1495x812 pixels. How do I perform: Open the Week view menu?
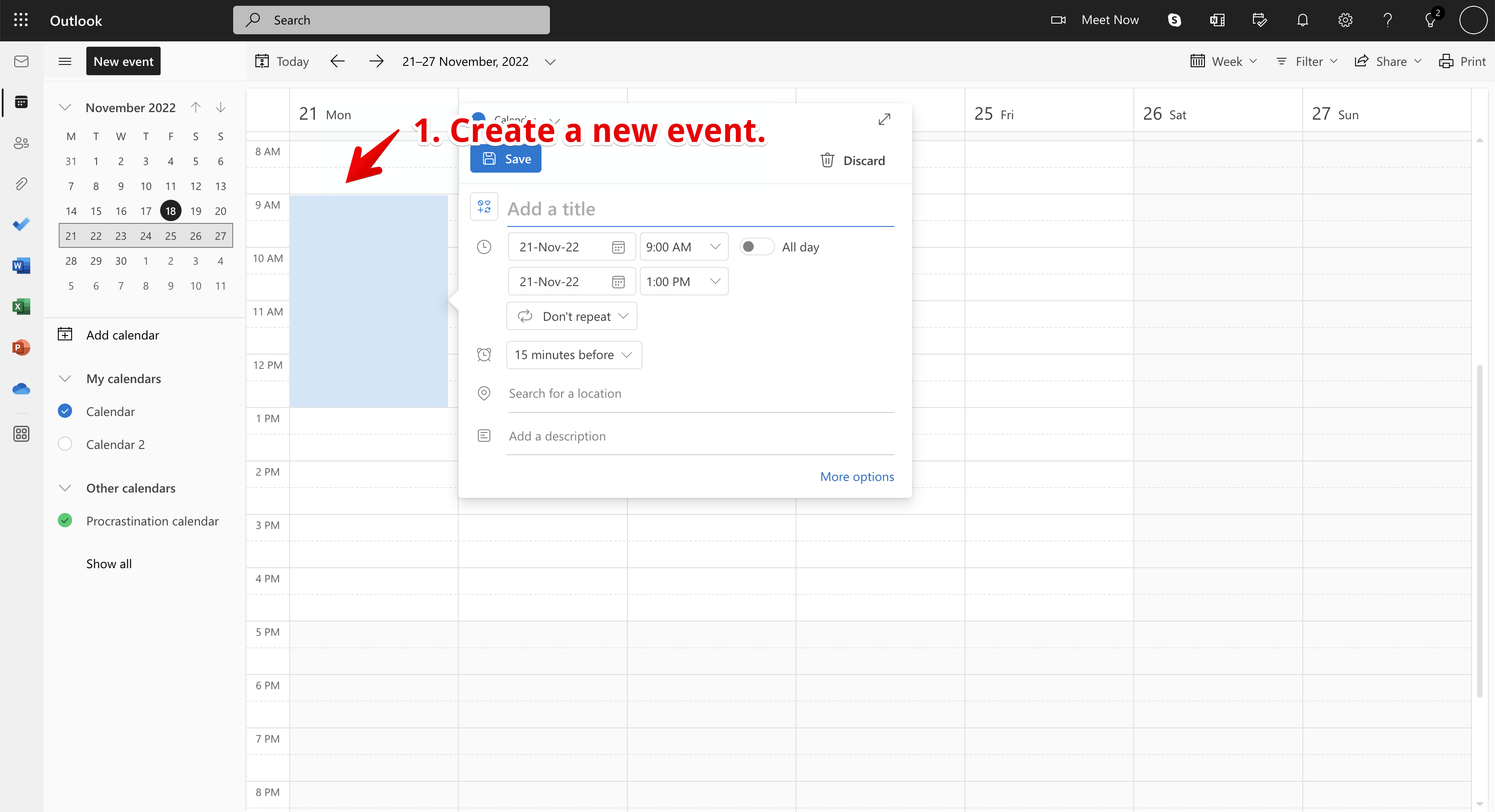tap(1224, 61)
